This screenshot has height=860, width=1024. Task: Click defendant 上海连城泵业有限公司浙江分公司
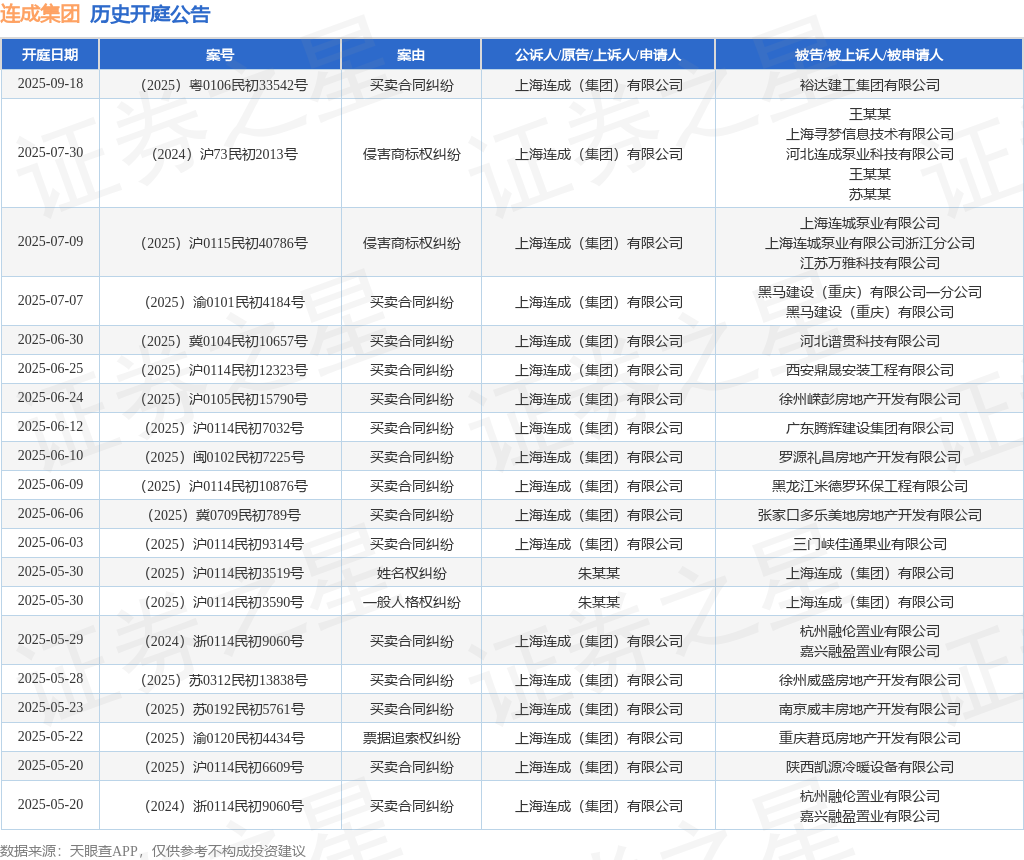click(x=869, y=243)
